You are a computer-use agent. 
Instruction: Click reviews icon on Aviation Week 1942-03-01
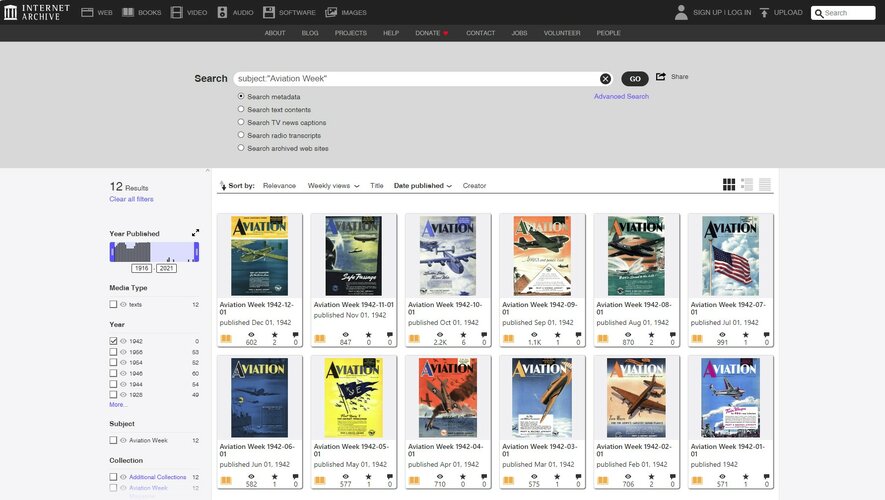pyautogui.click(x=578, y=476)
